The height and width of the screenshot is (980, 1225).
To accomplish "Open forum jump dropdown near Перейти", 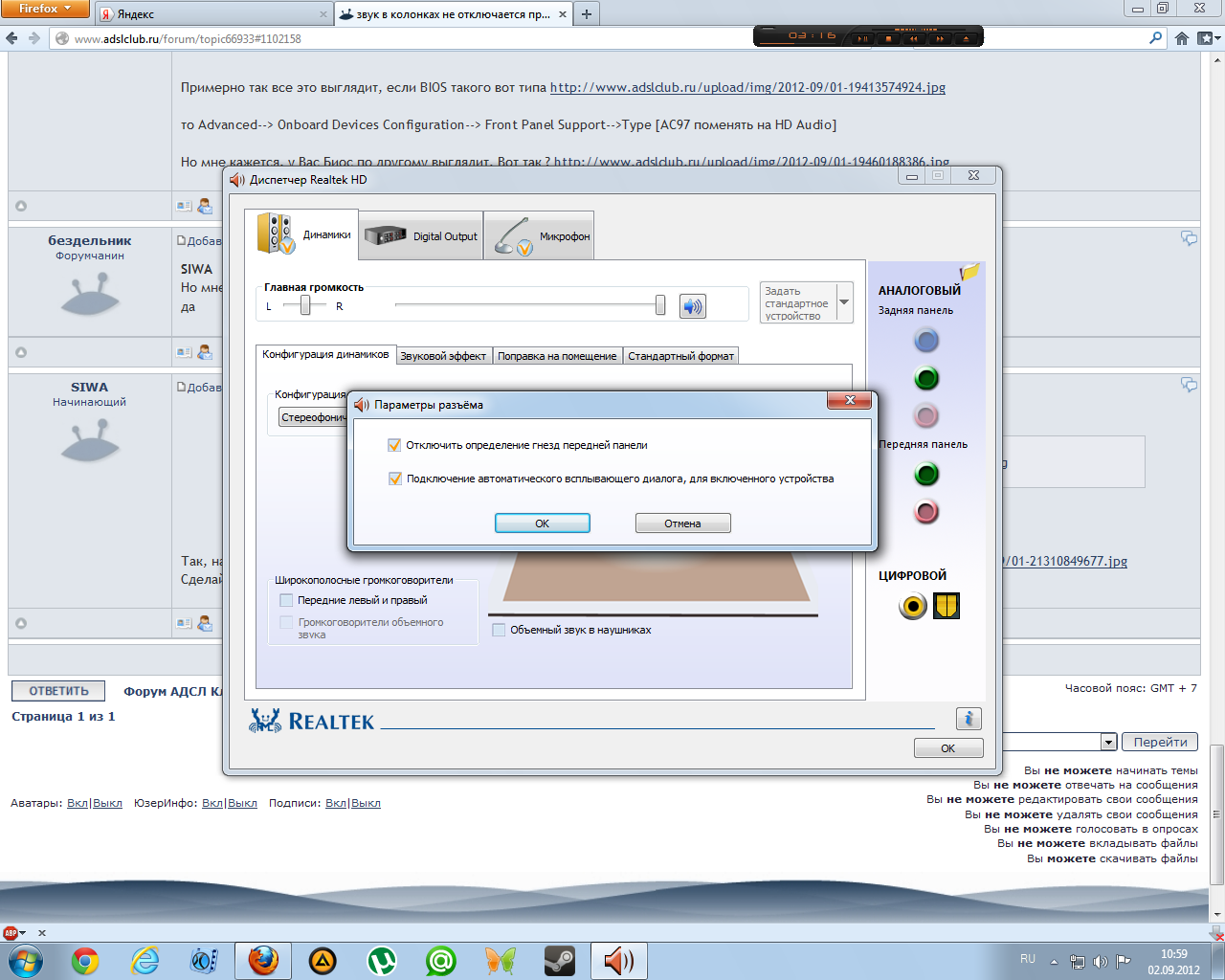I will pyautogui.click(x=1108, y=742).
